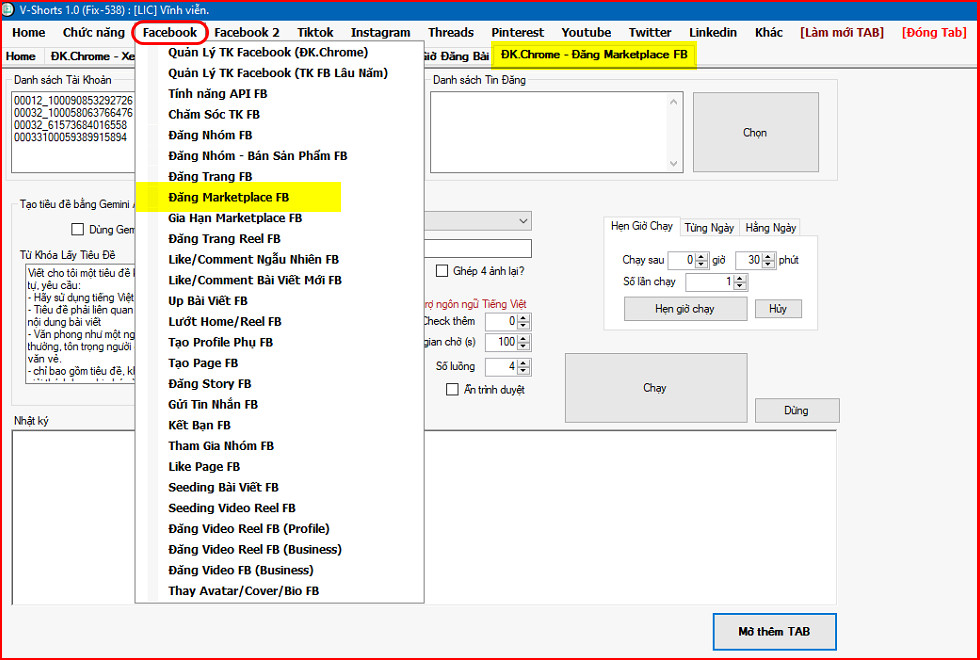Viewport: 980px width, 660px height.
Task: Click the Mở thêm TAB button
Action: (x=774, y=631)
